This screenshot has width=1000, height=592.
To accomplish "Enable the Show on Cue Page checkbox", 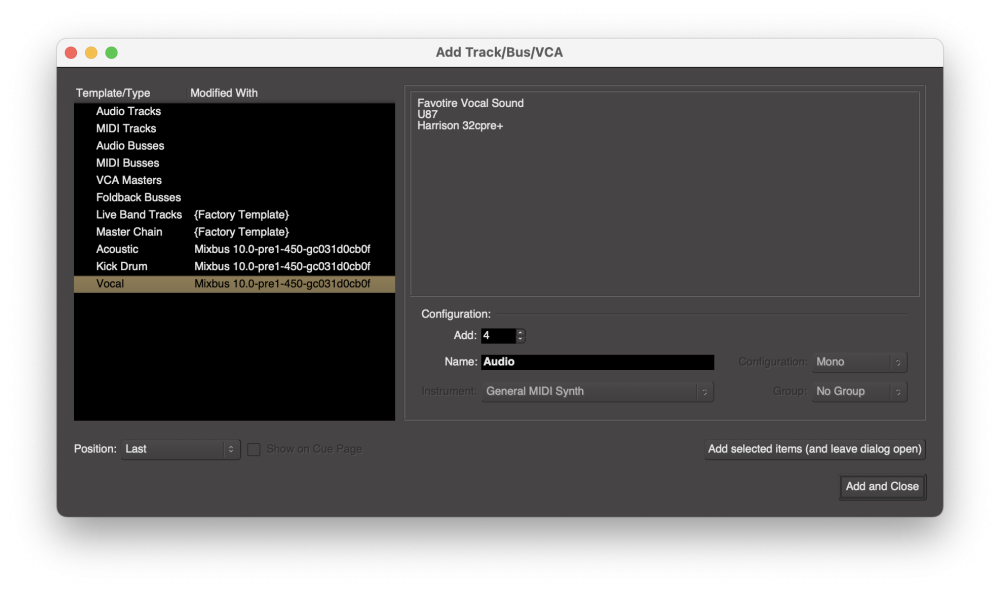I will (x=253, y=449).
